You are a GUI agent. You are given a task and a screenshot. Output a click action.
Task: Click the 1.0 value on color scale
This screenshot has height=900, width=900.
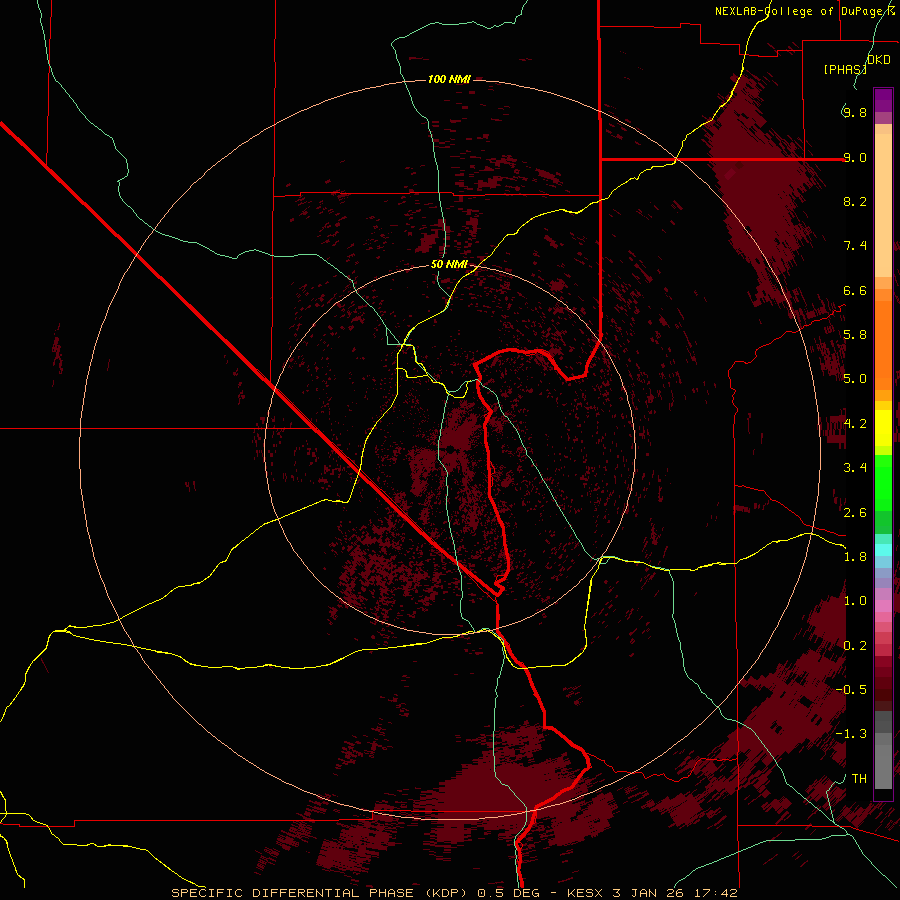[x=855, y=601]
